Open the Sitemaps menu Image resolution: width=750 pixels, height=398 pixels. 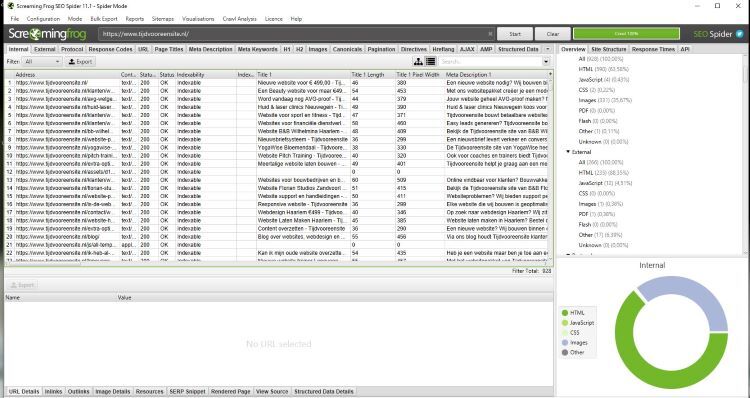point(163,19)
